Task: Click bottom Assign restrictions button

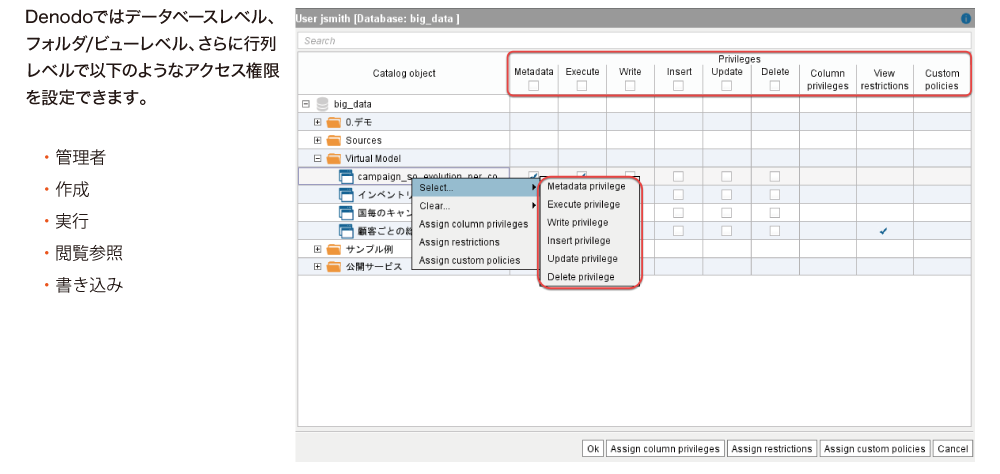Action: pyautogui.click(x=772, y=449)
